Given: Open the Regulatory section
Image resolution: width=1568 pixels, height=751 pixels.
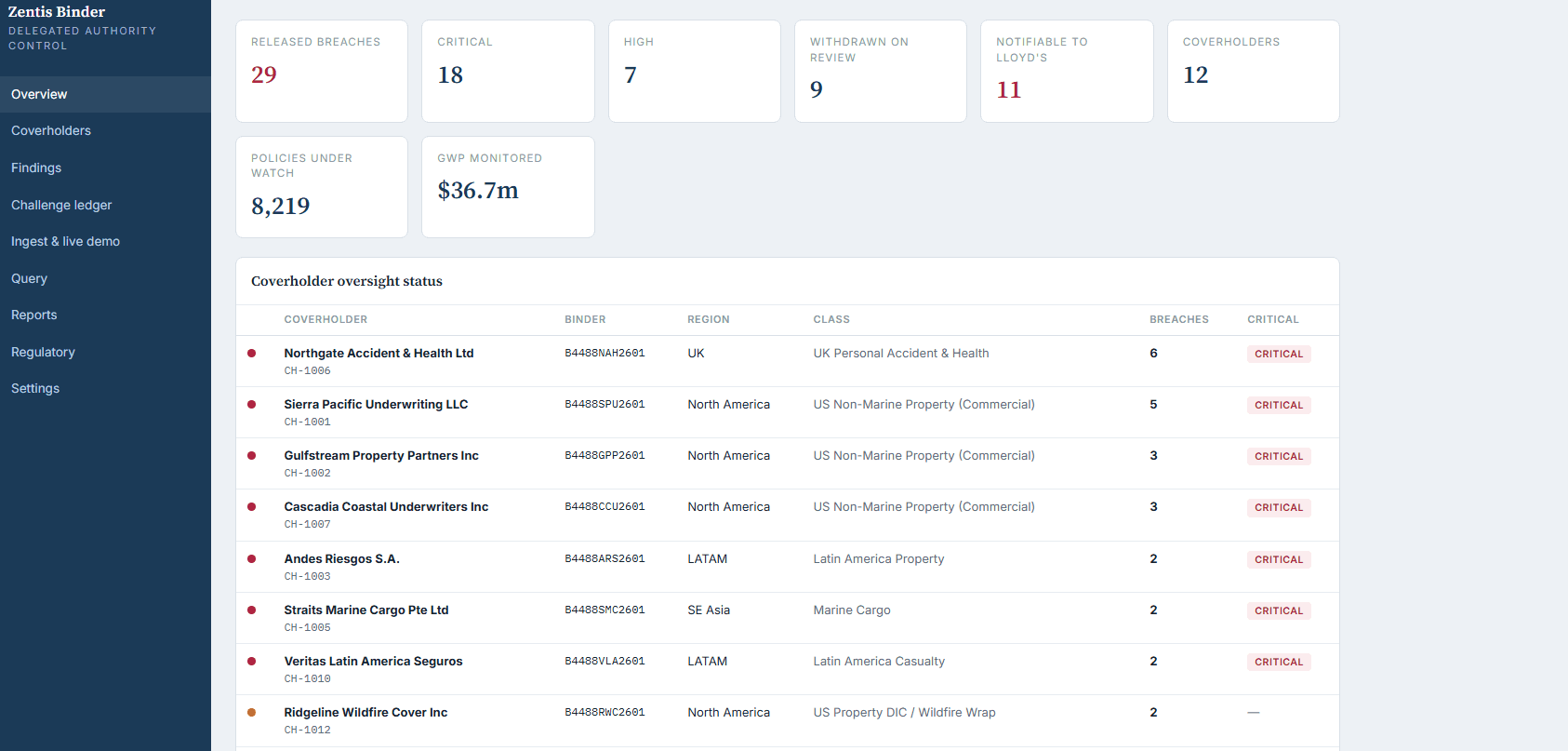Looking at the screenshot, I should 105,352.
